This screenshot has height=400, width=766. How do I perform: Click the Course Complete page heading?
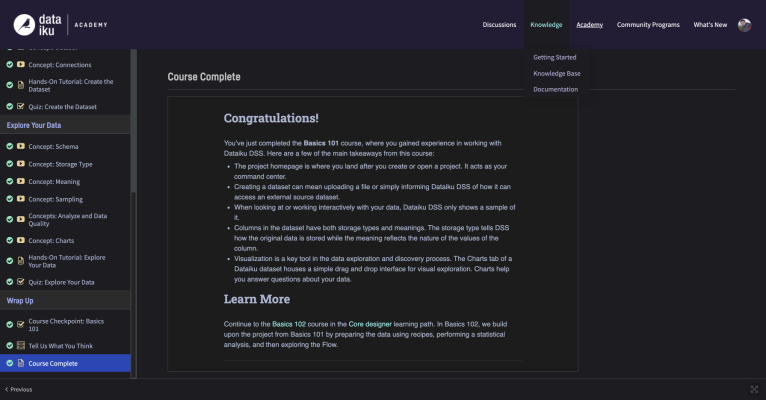tap(204, 77)
